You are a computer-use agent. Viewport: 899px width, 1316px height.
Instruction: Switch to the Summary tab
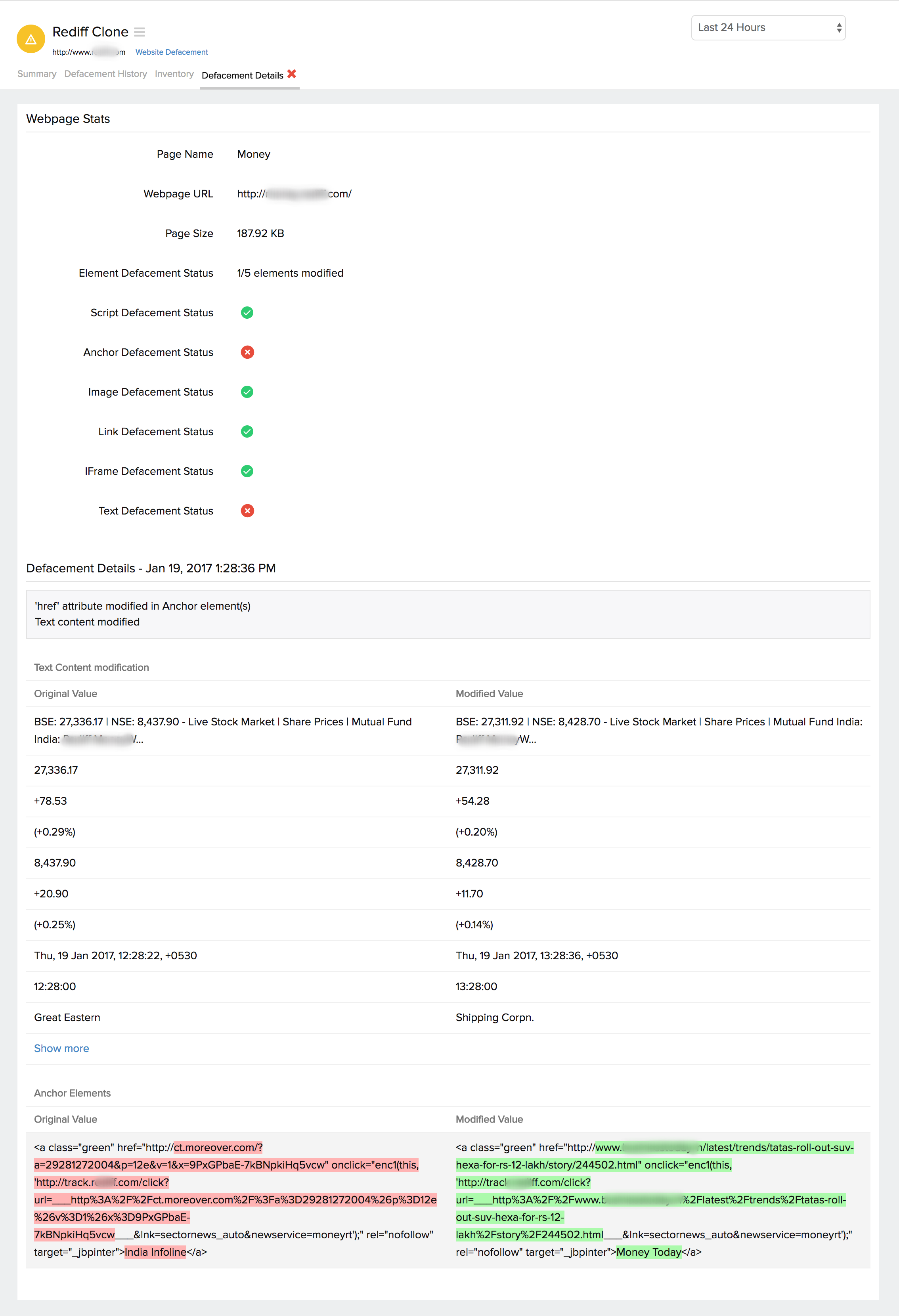(37, 74)
